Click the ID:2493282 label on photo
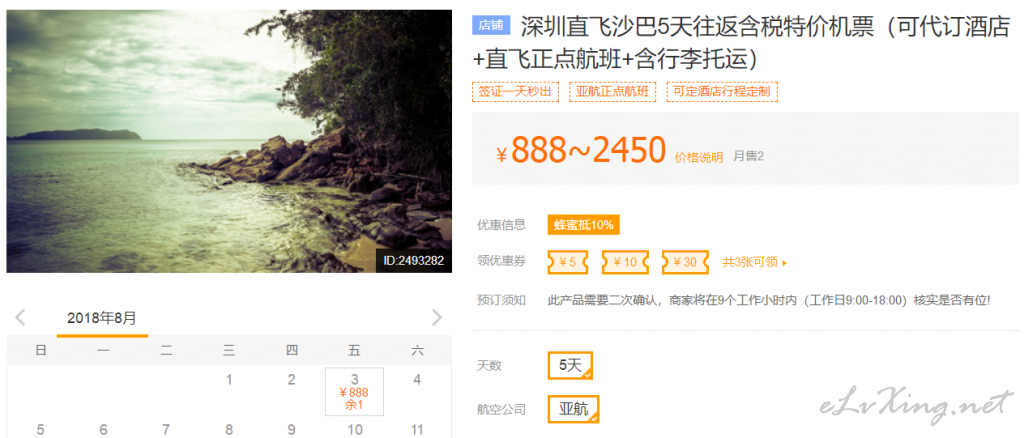 (x=413, y=260)
